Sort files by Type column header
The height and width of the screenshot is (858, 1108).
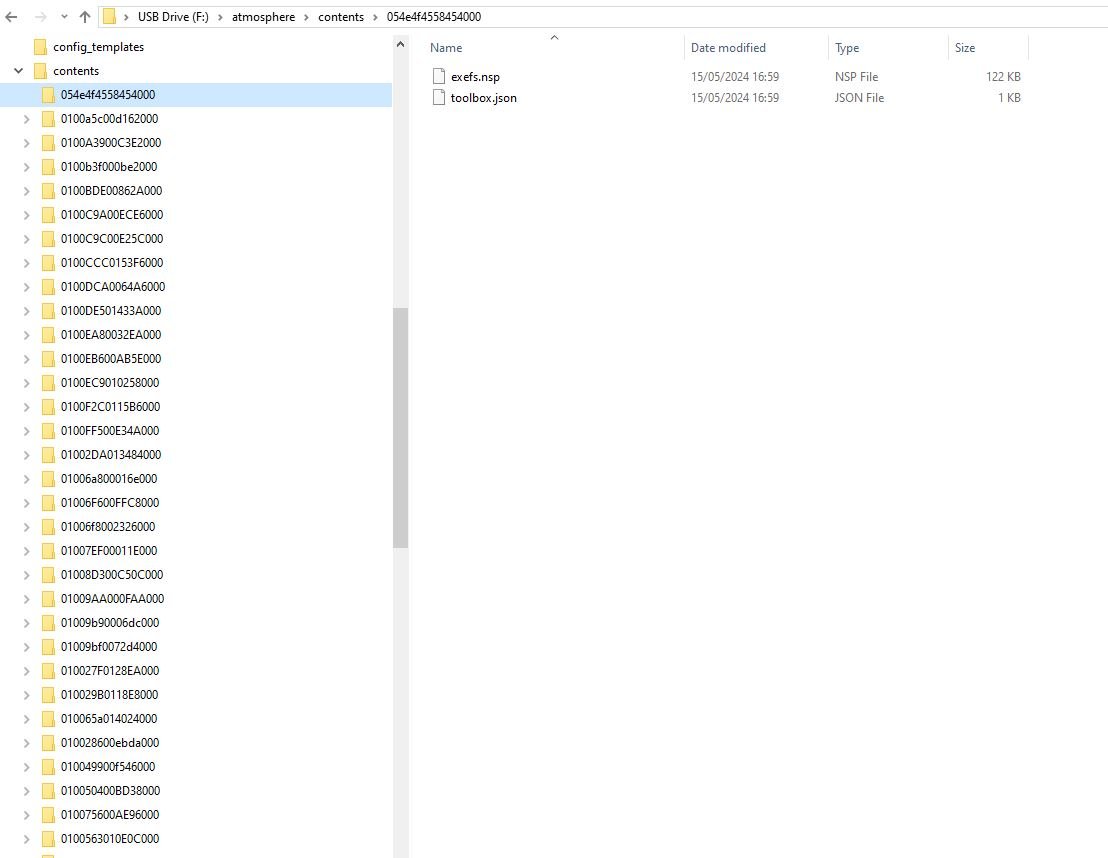coord(847,48)
